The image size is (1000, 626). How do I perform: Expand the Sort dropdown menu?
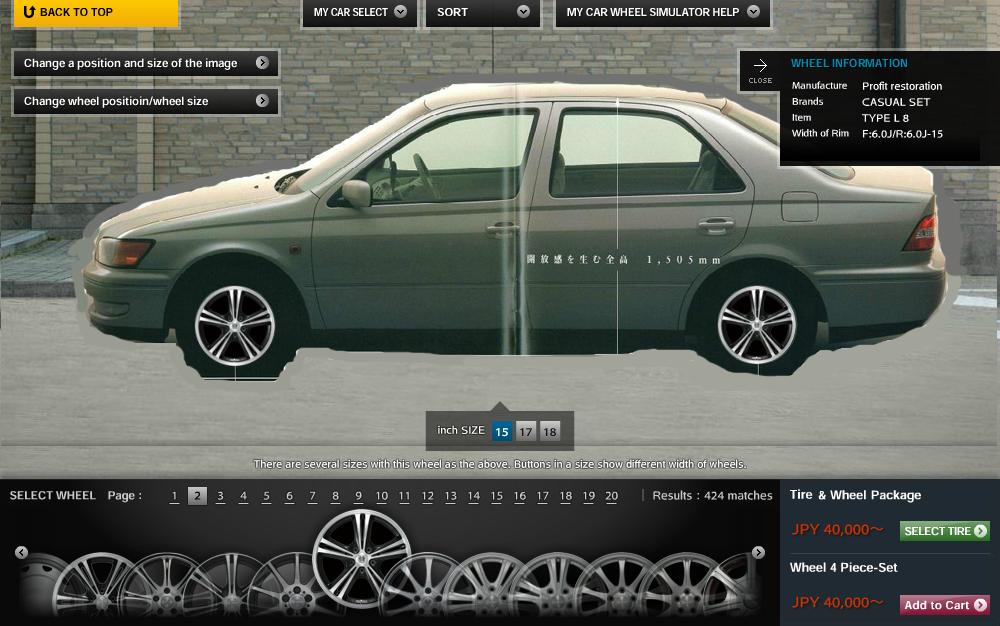click(482, 12)
